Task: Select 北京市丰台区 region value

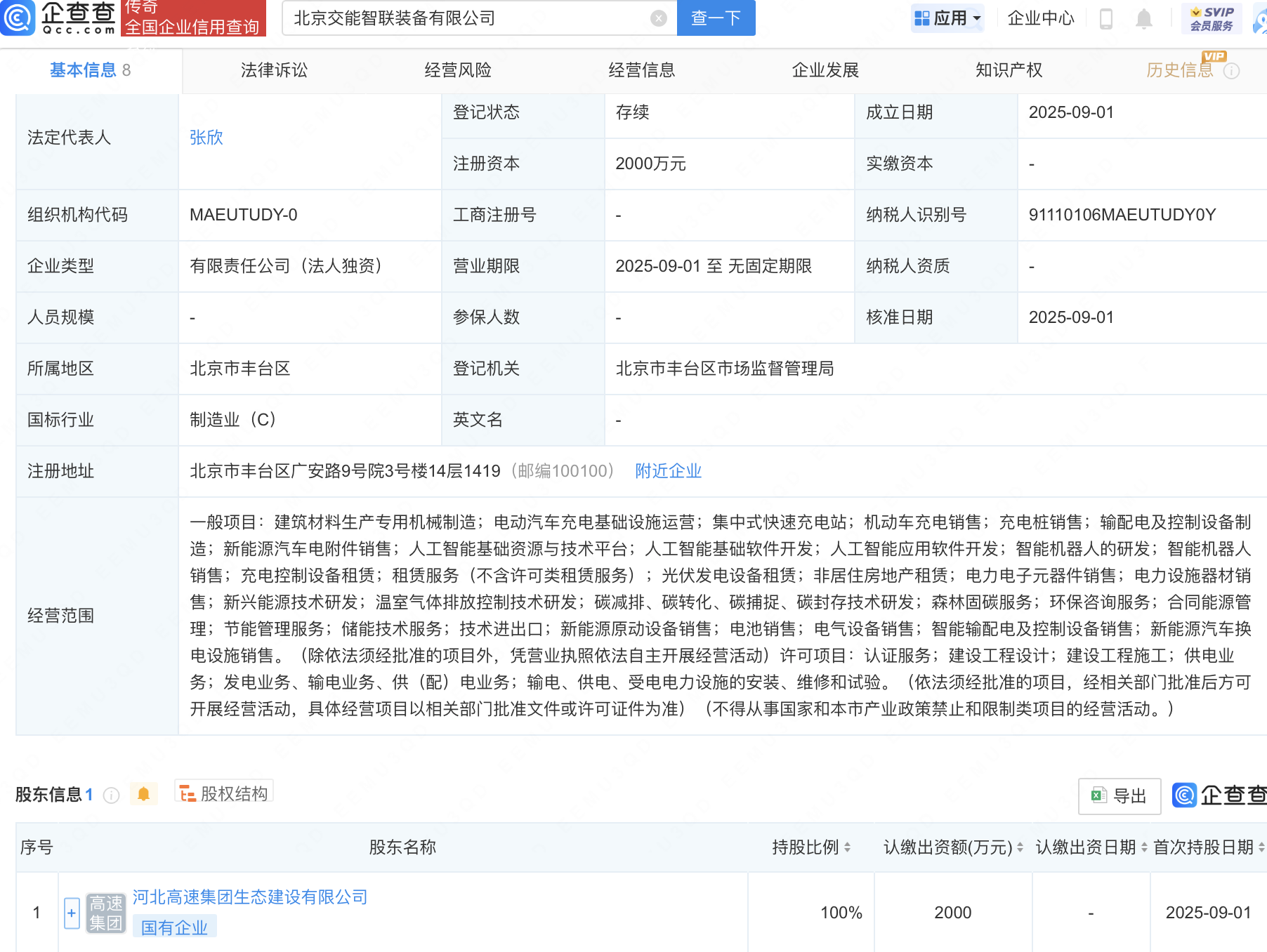Action: (240, 369)
